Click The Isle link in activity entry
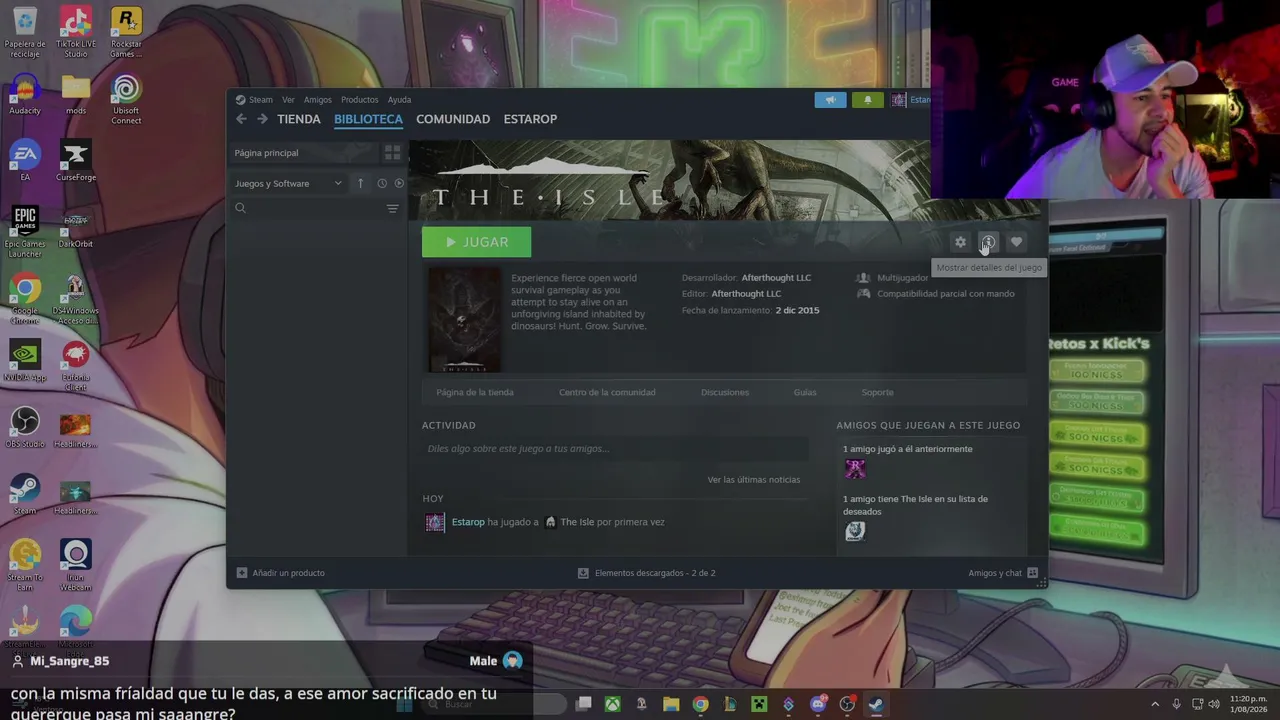Viewport: 1280px width, 720px height. click(577, 522)
